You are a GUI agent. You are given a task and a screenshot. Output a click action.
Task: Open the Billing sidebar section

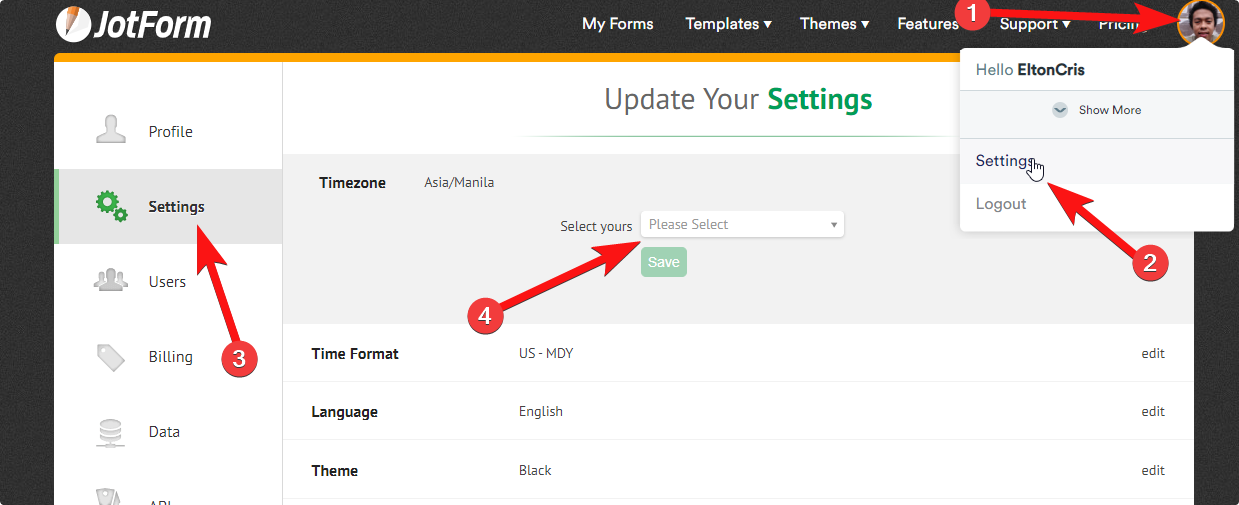click(168, 356)
